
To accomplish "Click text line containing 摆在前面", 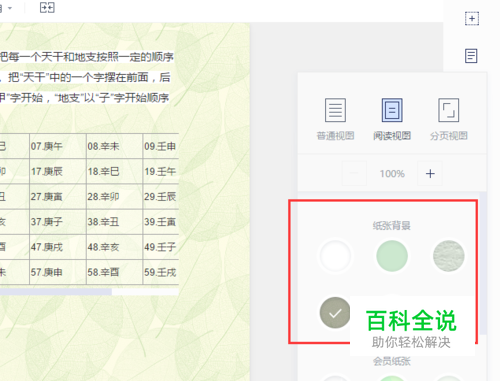I will [x=85, y=77].
